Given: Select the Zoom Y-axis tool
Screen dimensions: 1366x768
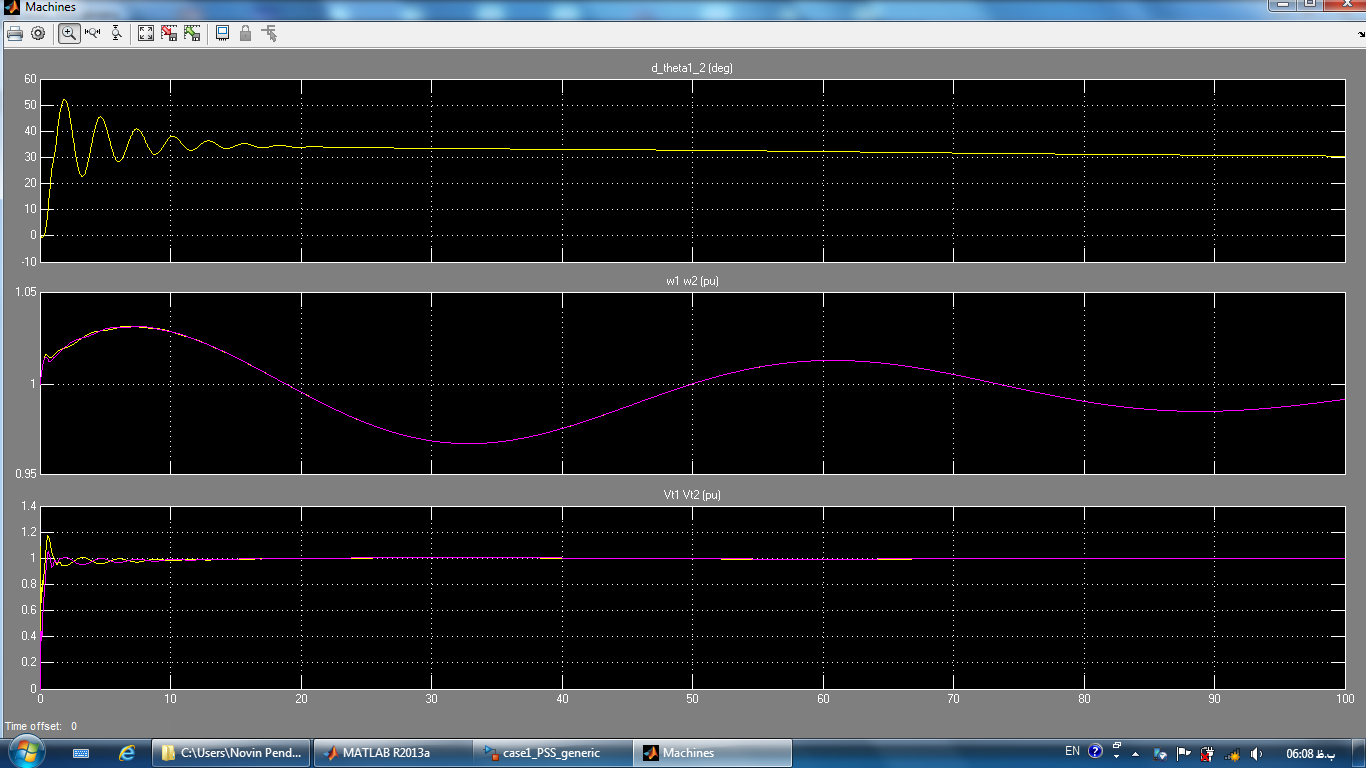Looking at the screenshot, I should click(116, 33).
